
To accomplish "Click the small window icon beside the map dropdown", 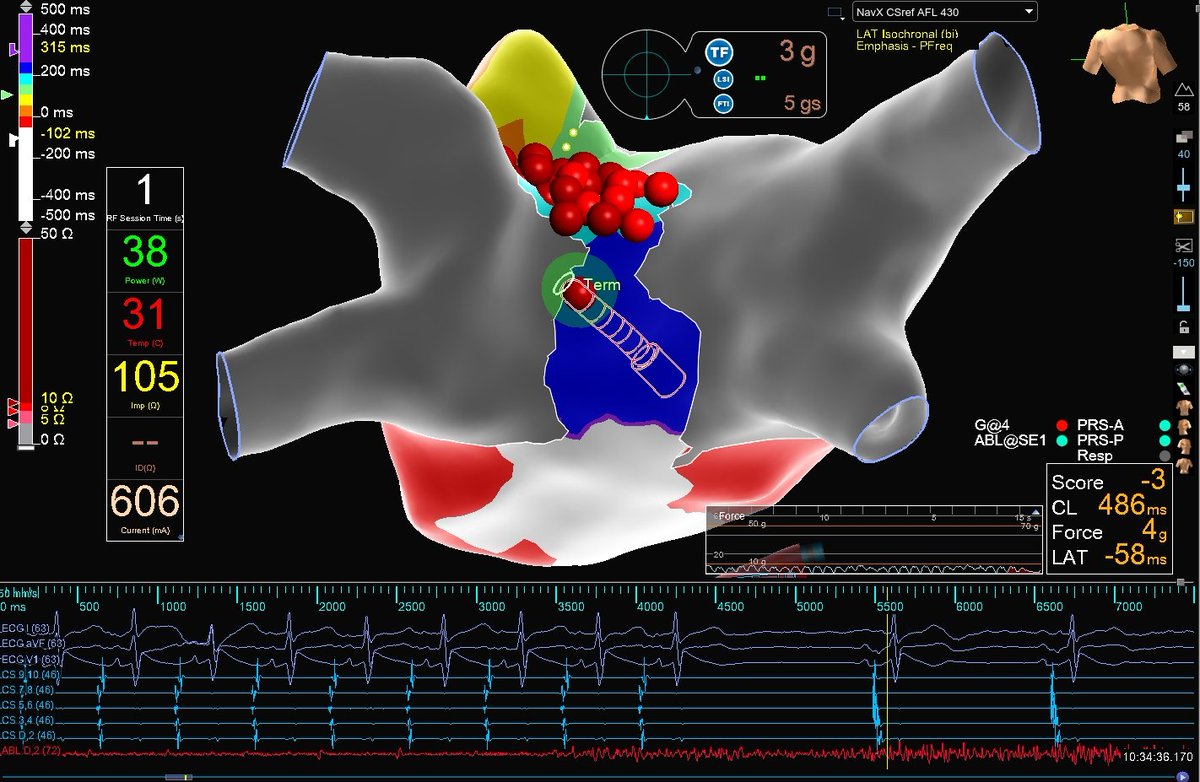I will pyautogui.click(x=835, y=12).
